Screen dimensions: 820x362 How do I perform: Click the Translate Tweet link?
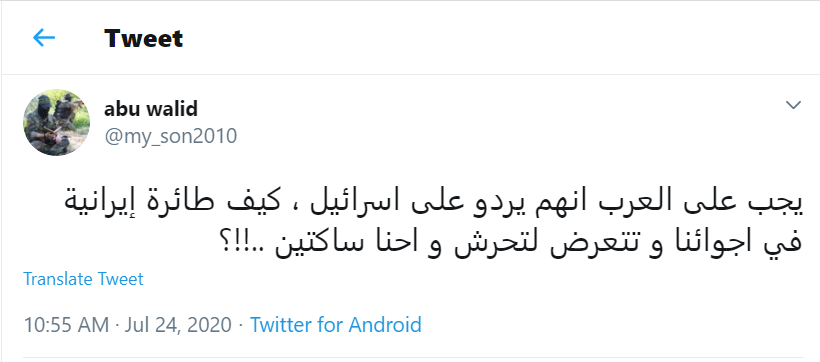pyautogui.click(x=83, y=279)
